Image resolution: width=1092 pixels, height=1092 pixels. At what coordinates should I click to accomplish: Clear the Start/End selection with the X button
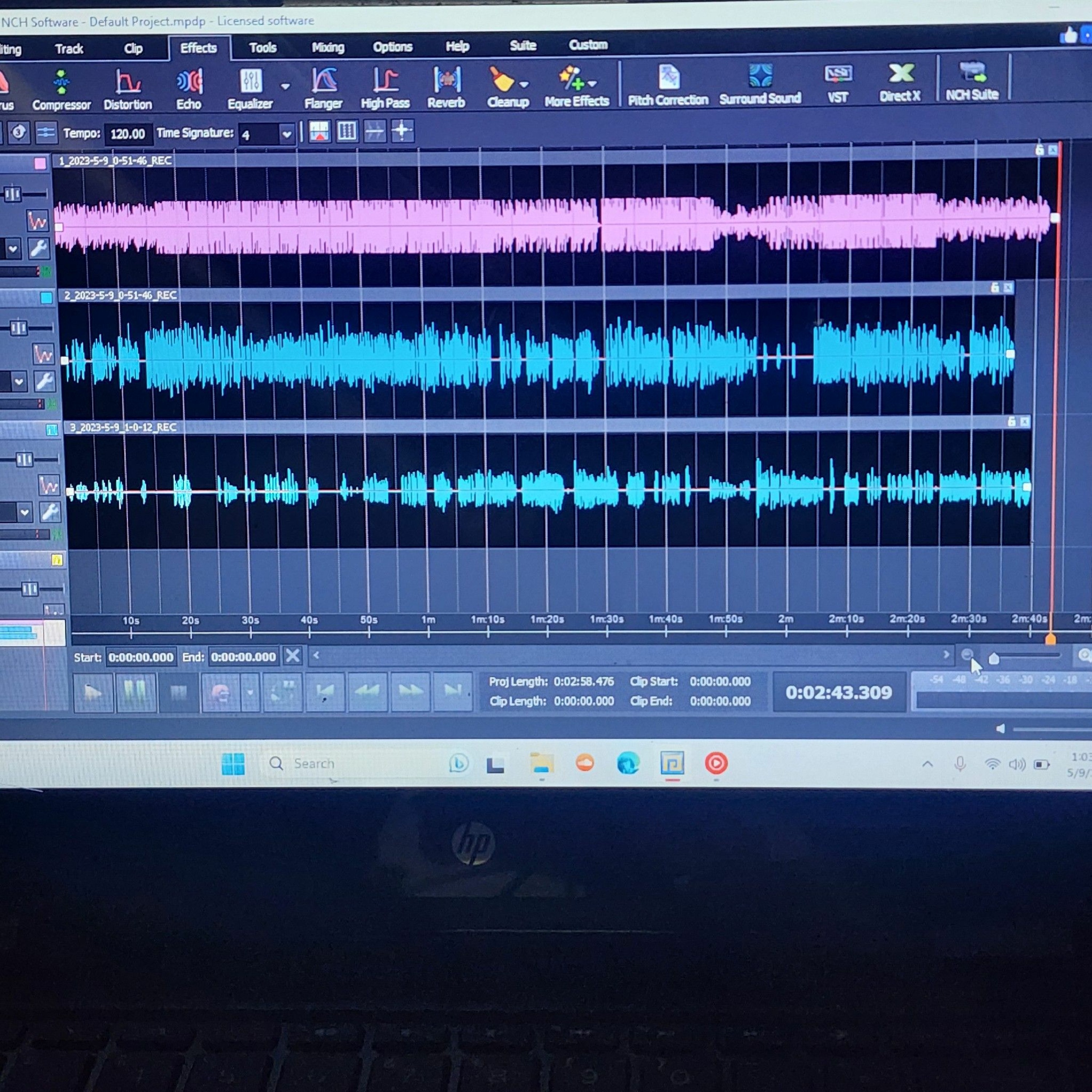293,656
